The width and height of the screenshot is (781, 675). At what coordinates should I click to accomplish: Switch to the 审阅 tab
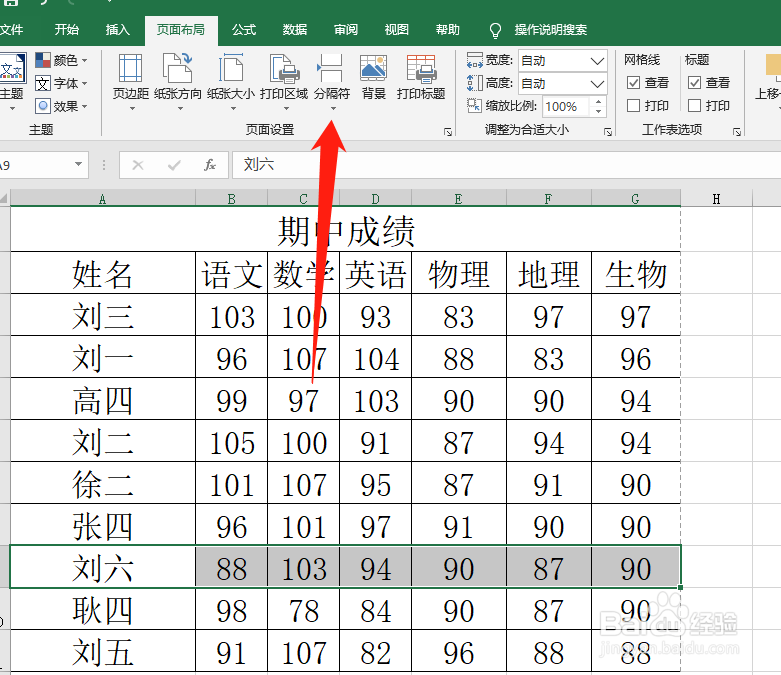[x=346, y=30]
